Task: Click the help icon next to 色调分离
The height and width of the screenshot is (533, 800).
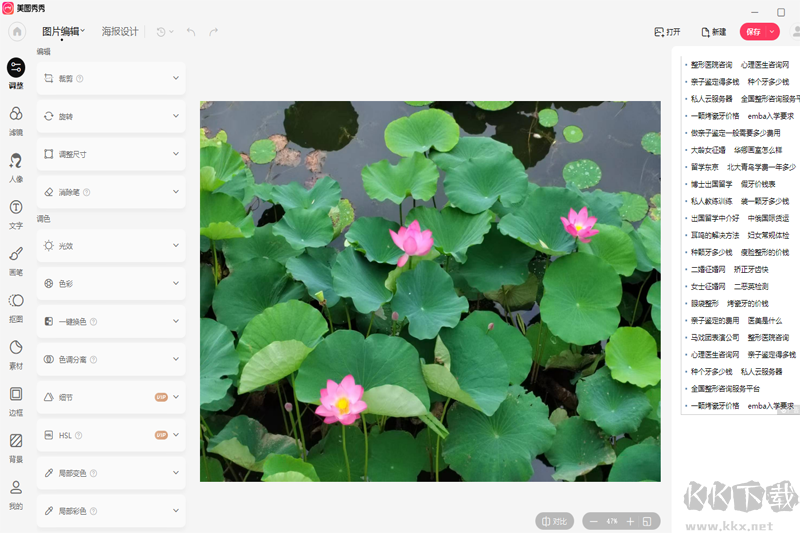Action: click(93, 360)
